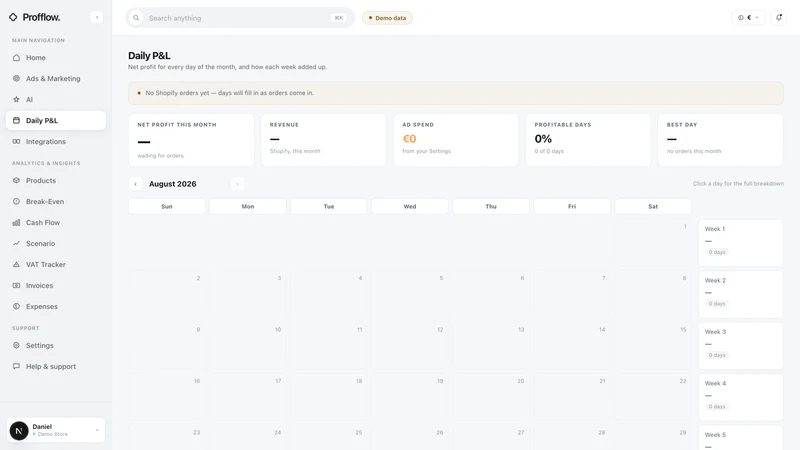Image resolution: width=800 pixels, height=450 pixels.
Task: Click the Scenario trend line icon
Action: click(x=16, y=243)
